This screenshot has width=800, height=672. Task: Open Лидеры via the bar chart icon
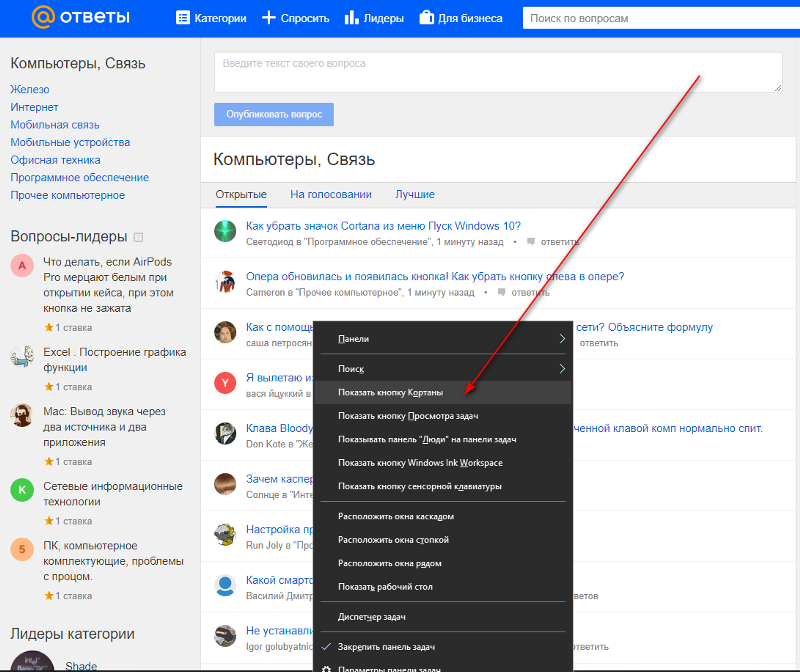(352, 18)
